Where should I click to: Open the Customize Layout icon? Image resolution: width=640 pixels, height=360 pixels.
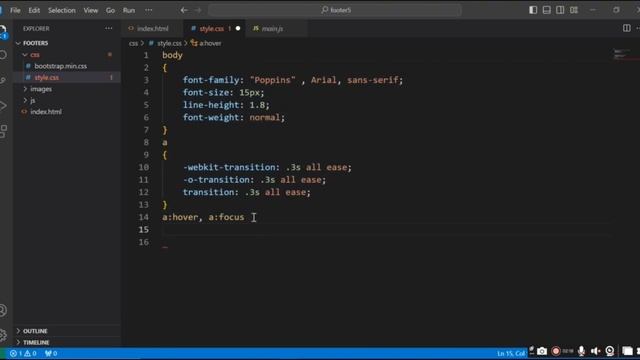[x=574, y=10]
